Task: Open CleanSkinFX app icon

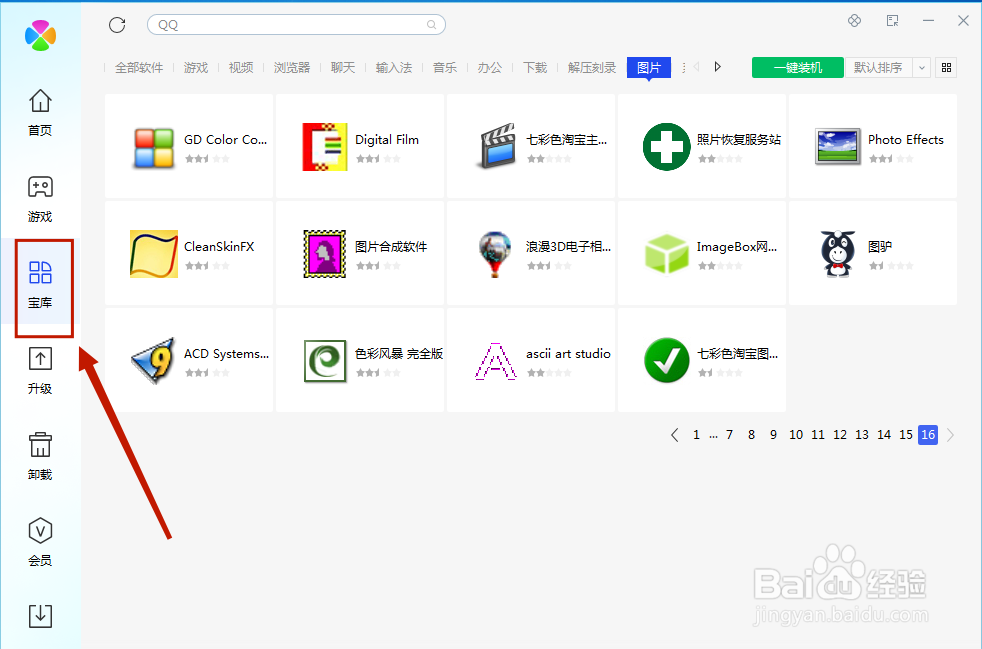Action: (153, 254)
